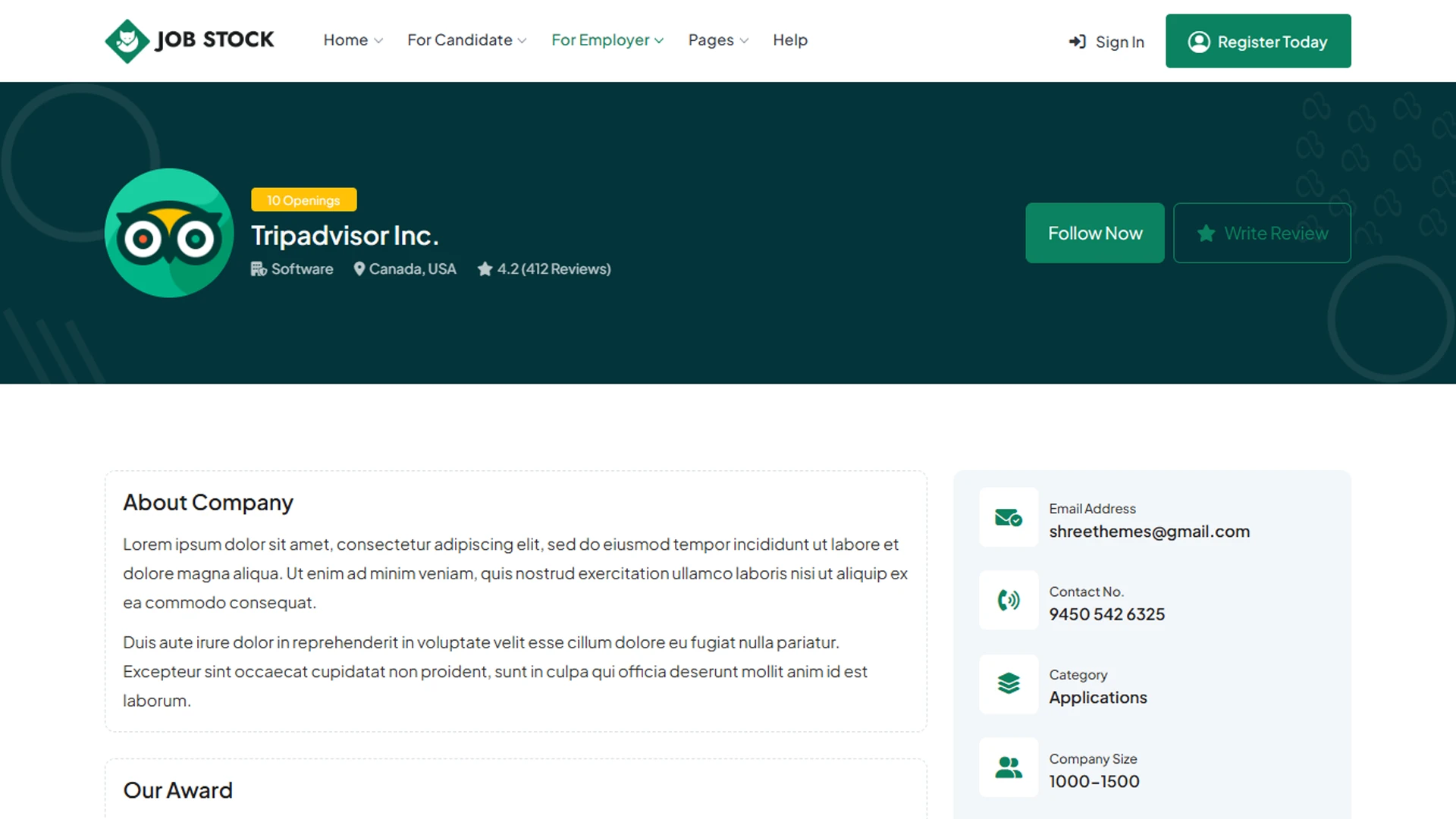
Task: Click the Email Address label
Action: 1093,509
